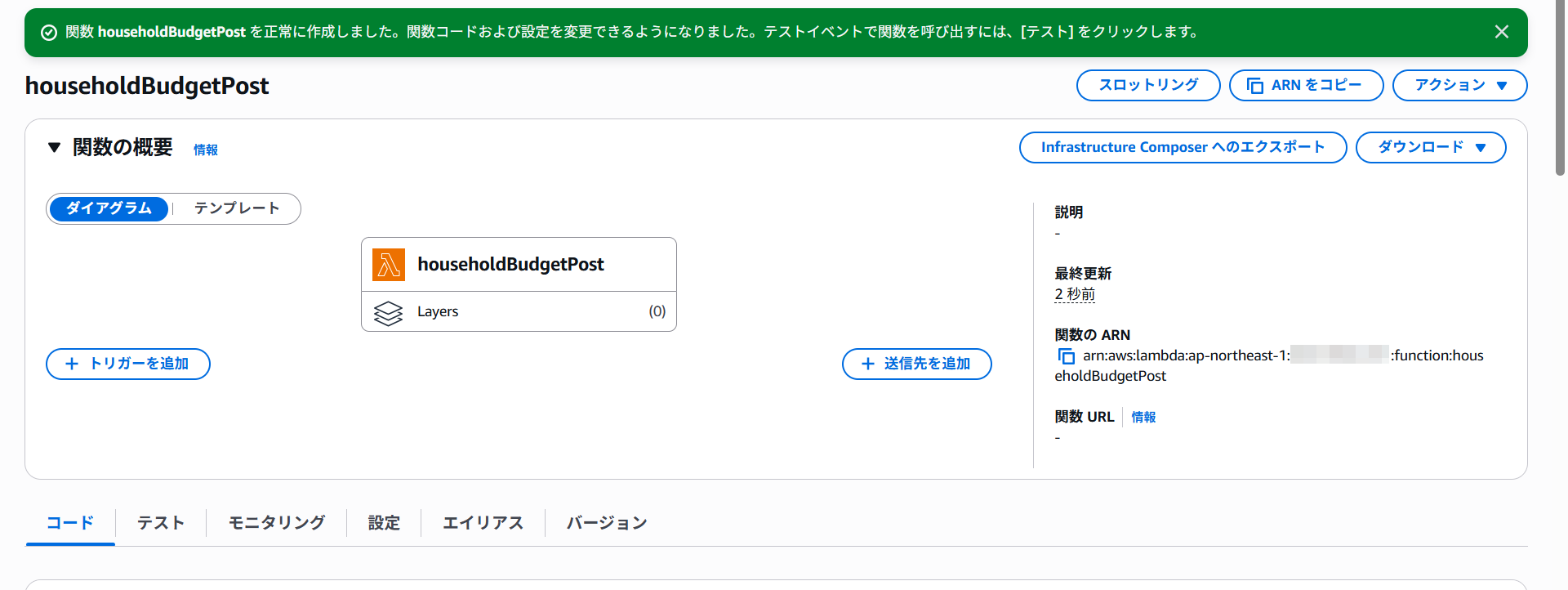The image size is (1568, 590).
Task: Click the copy icon beside the function ARN
Action: click(x=1066, y=356)
